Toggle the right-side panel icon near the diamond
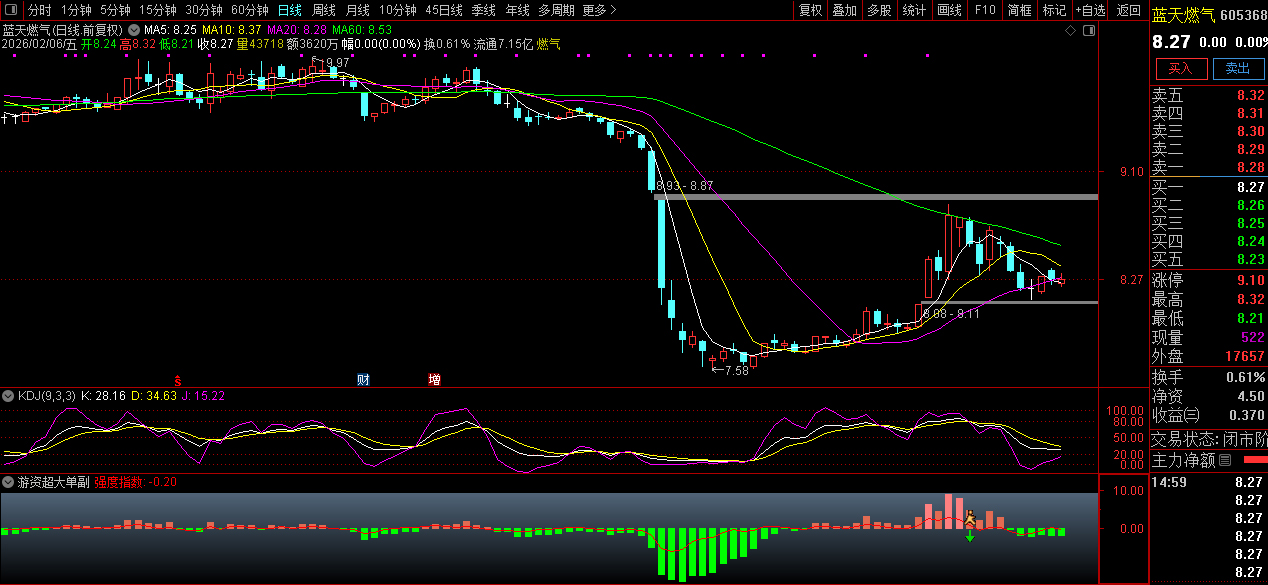 [1088, 31]
